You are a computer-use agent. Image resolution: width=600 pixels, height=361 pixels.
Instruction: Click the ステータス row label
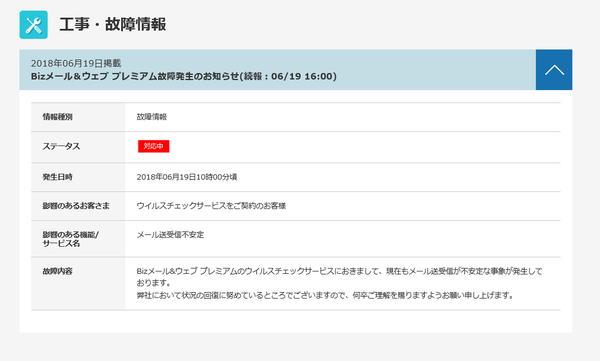(61, 146)
